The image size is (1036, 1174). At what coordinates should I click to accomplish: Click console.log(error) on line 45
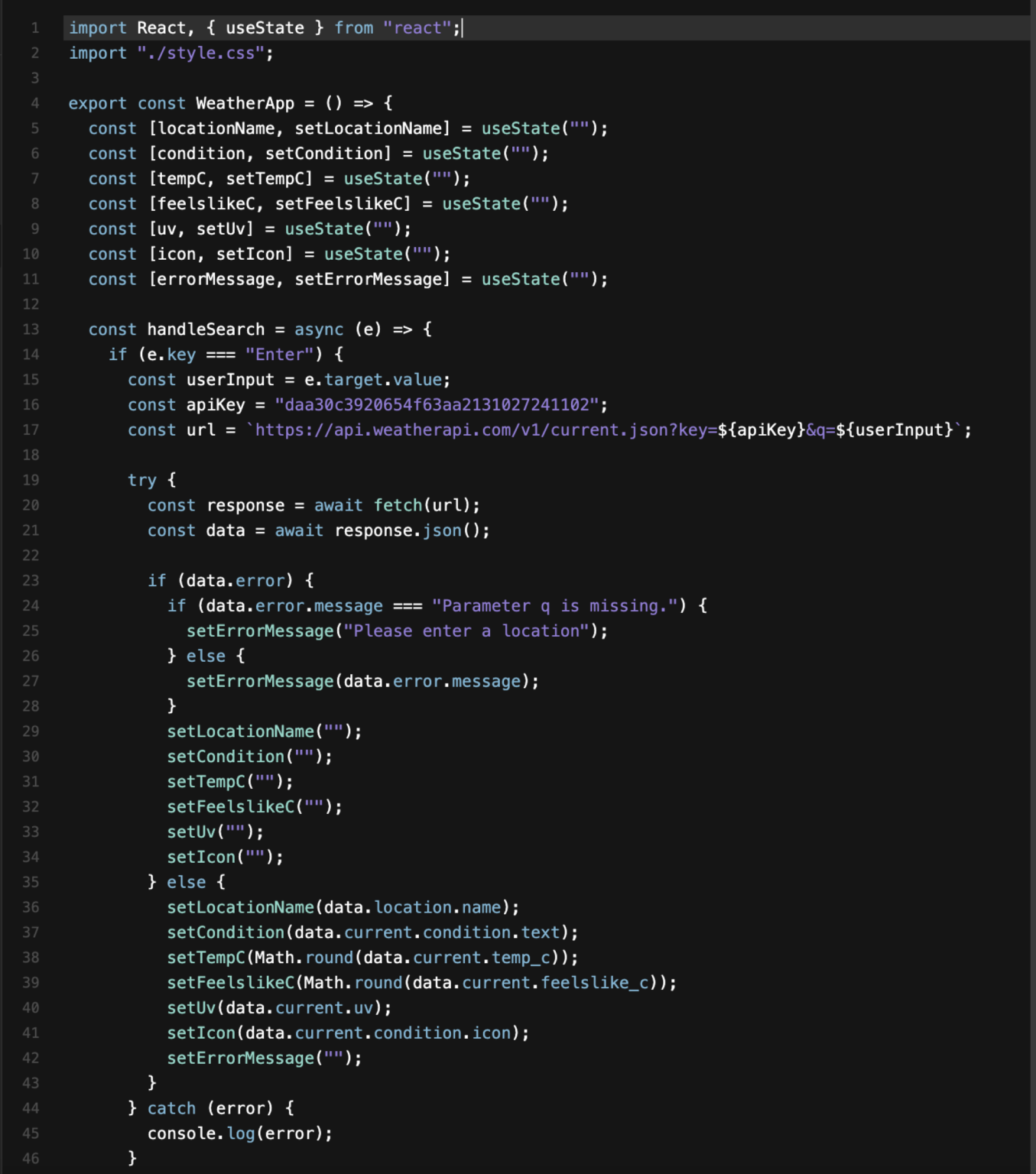[x=237, y=1133]
